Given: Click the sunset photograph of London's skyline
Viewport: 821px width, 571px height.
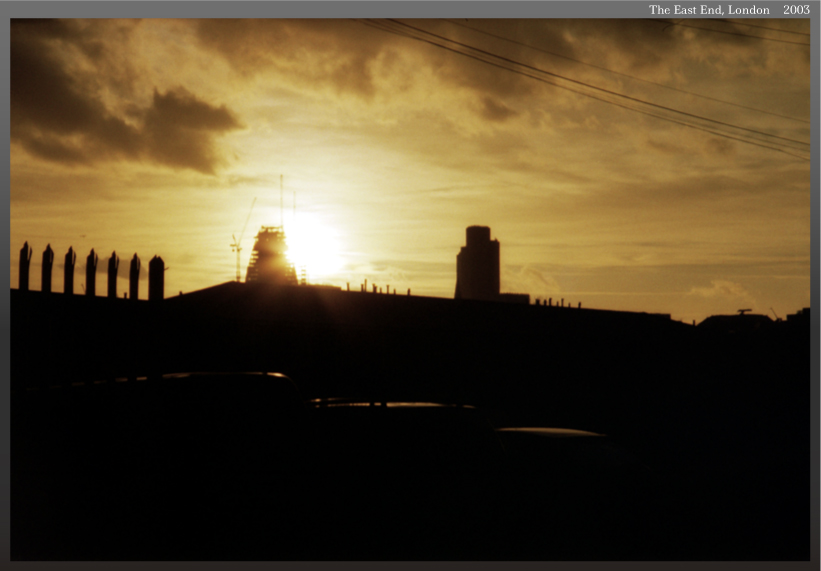Looking at the screenshot, I should point(410,289).
